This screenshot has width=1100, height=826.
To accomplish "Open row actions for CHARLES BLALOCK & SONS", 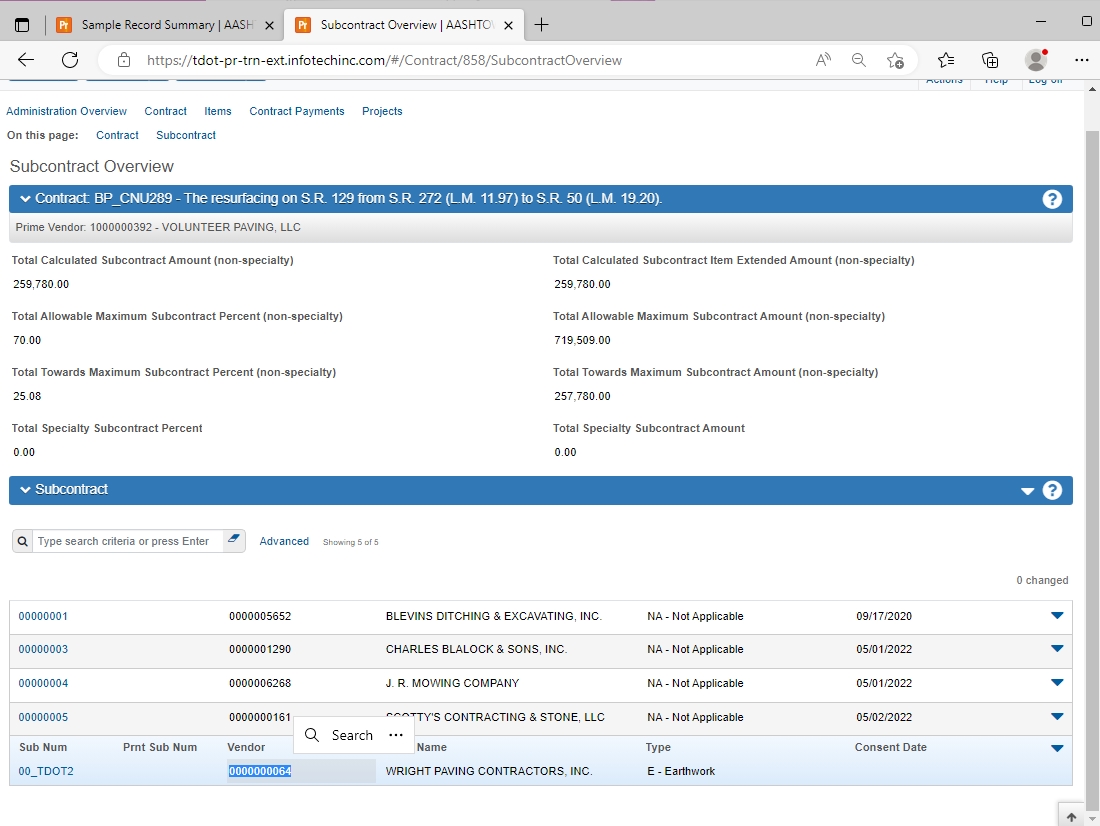I will pyautogui.click(x=1057, y=648).
